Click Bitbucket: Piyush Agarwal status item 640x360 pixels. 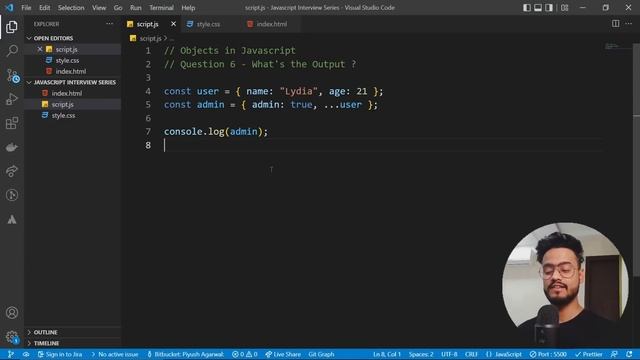pyautogui.click(x=185, y=354)
